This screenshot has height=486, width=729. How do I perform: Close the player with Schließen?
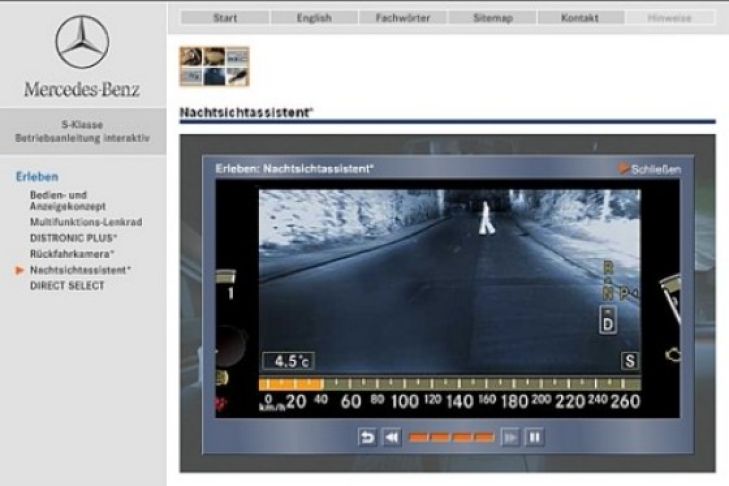pyautogui.click(x=649, y=169)
